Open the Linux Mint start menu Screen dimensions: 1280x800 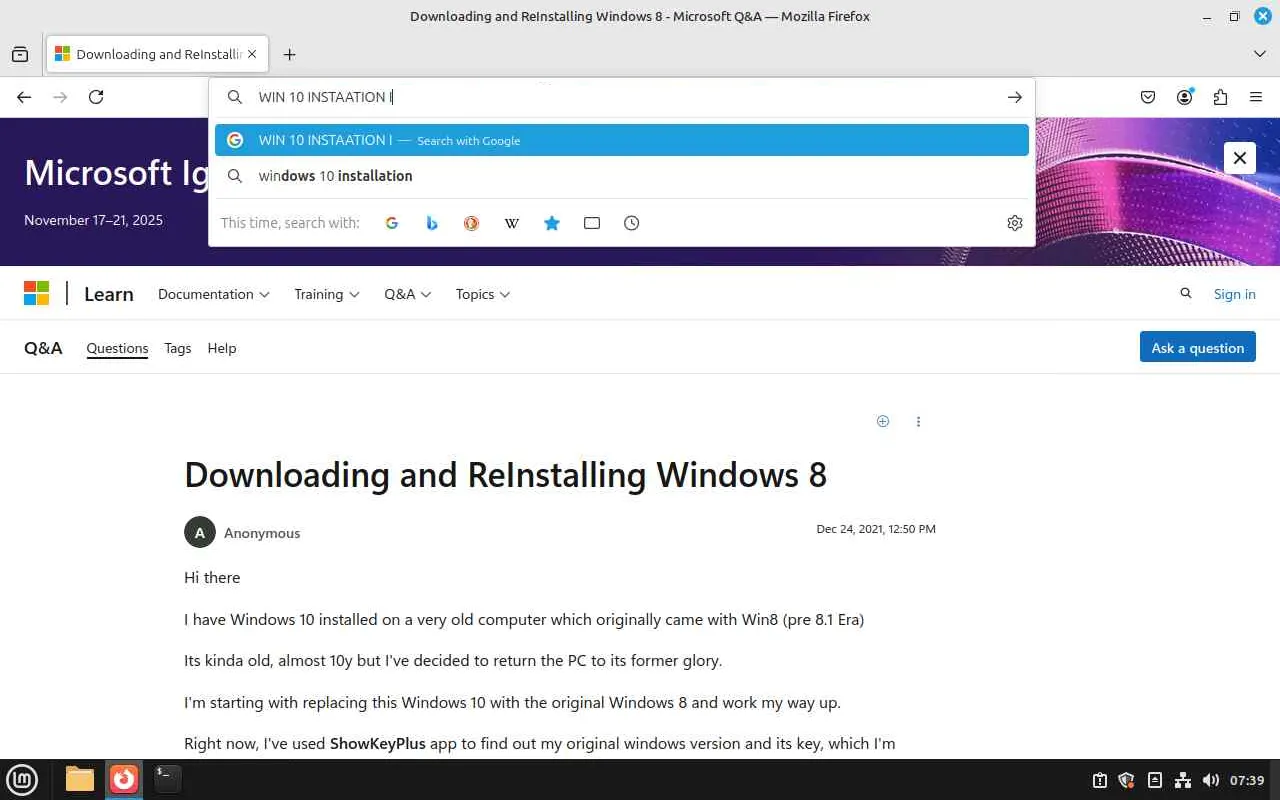coord(22,779)
